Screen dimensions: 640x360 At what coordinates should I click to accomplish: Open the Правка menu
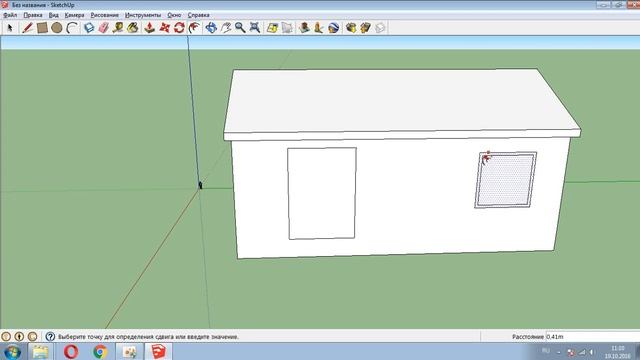coord(33,15)
